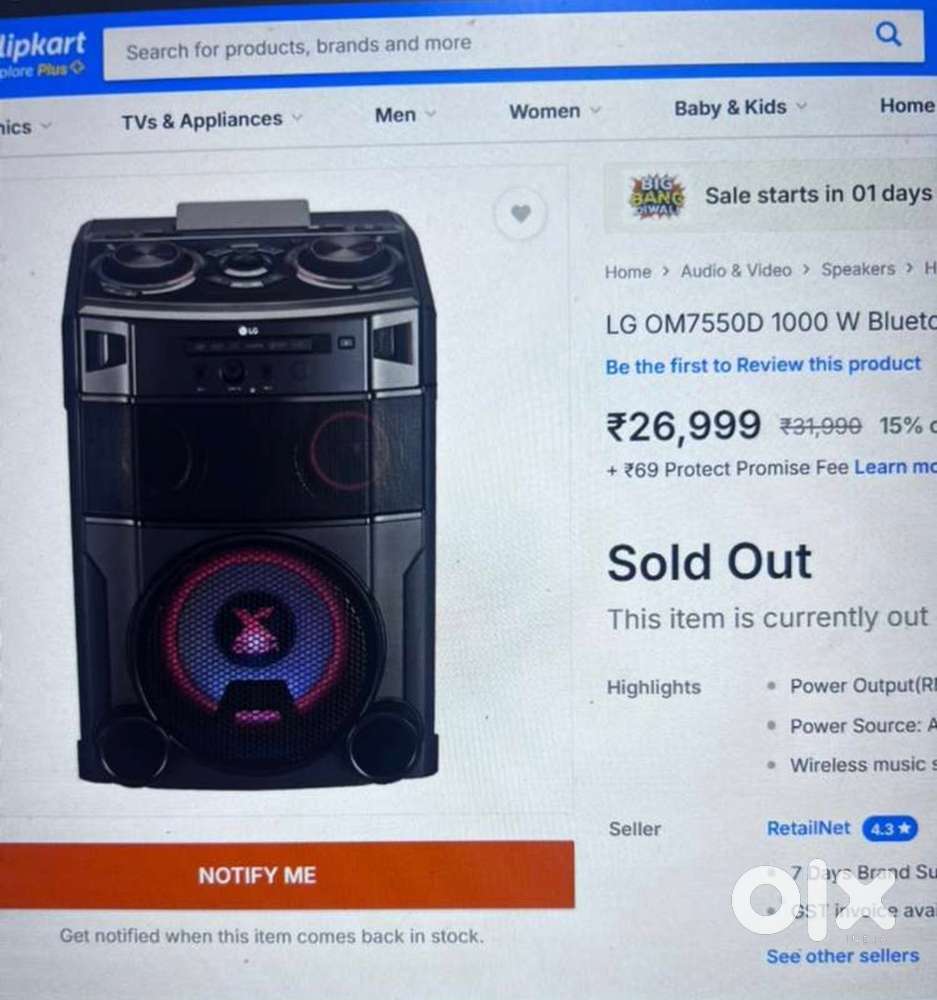Click the LG speaker product image
The height and width of the screenshot is (1000, 937).
click(x=252, y=494)
